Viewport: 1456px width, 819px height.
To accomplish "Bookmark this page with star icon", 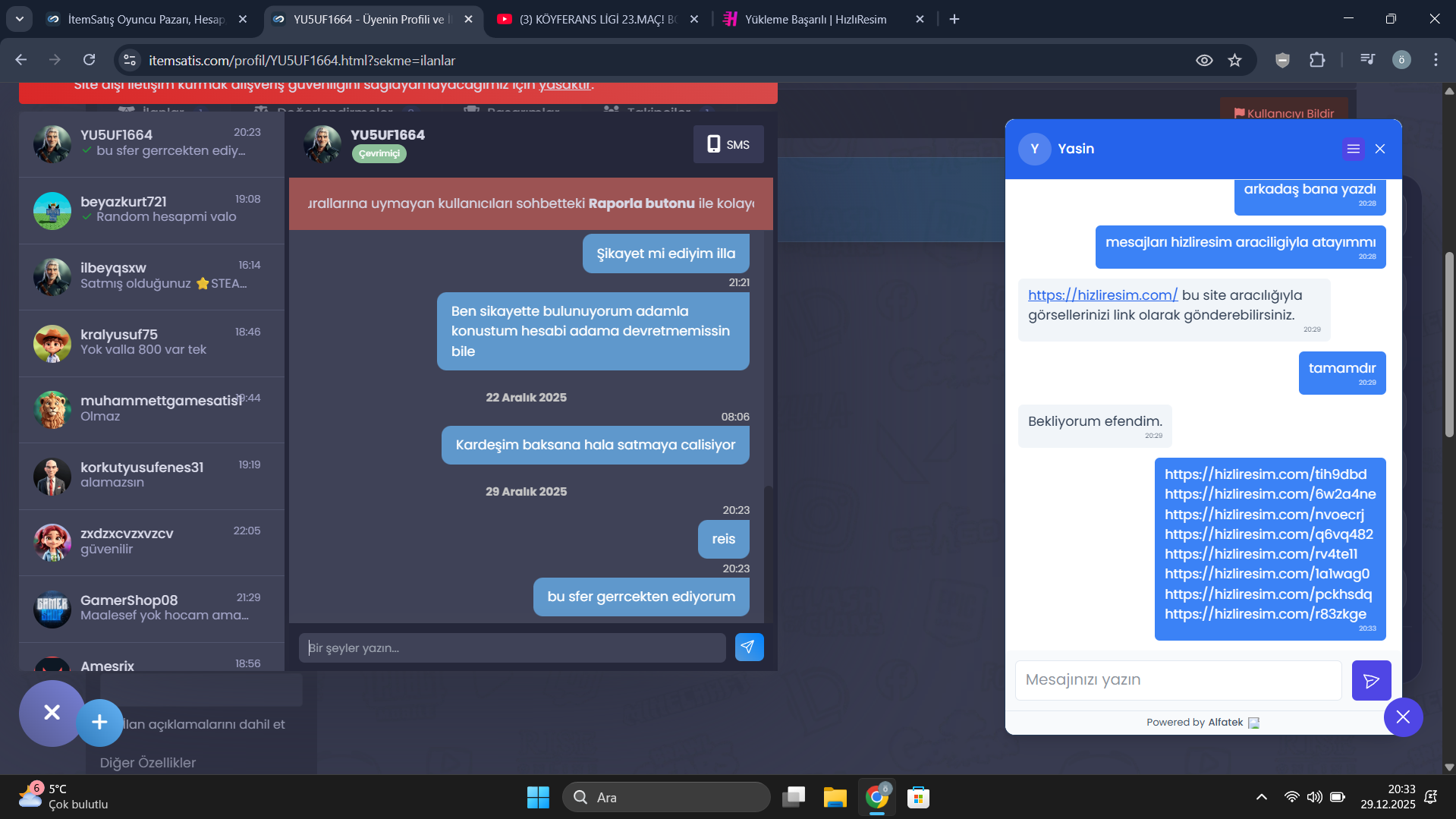I will (x=1234, y=60).
